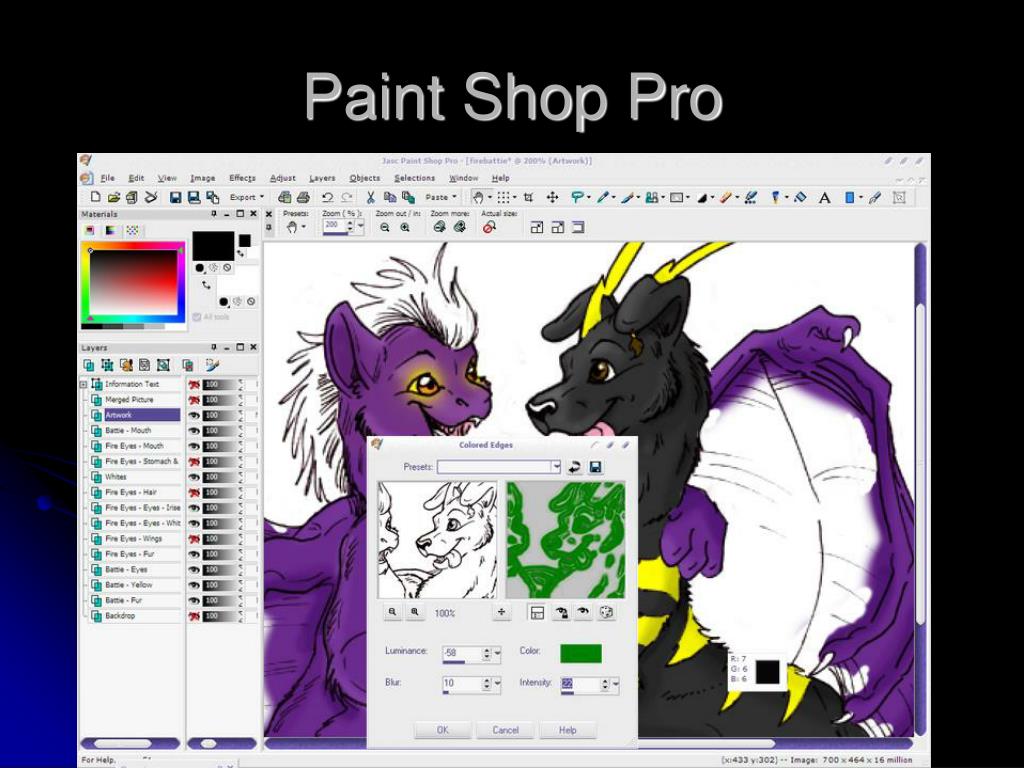Screen dimensions: 1024x768
Task: Show the Information Text layer
Action: click(x=194, y=385)
